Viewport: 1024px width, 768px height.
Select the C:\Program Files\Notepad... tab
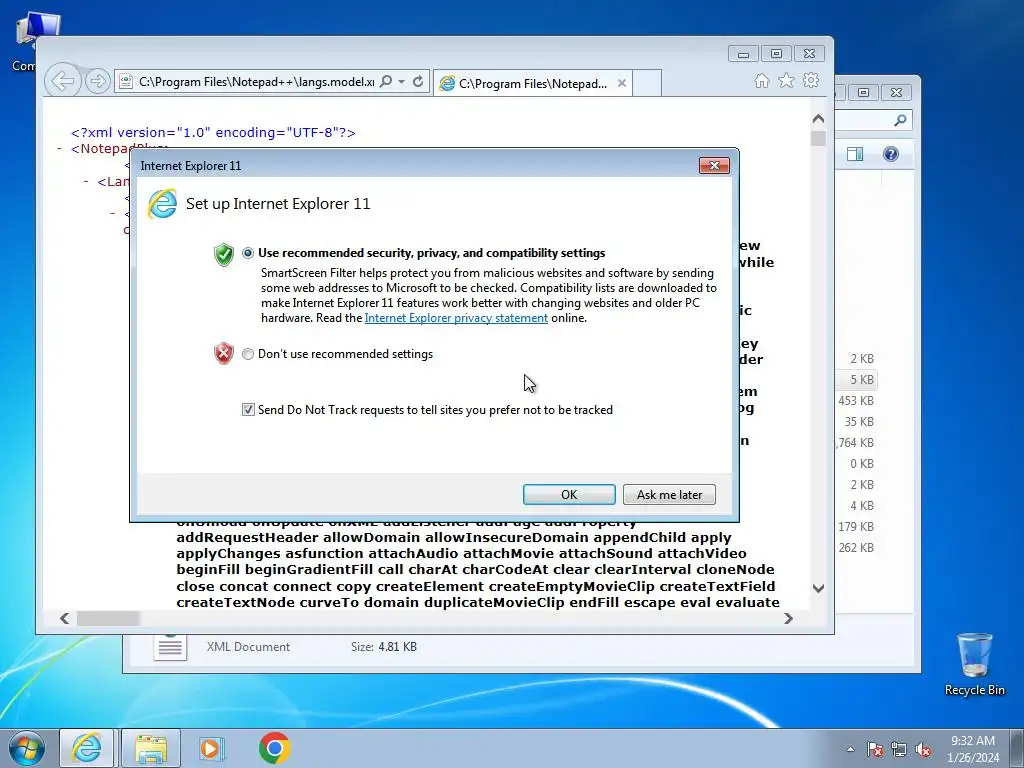click(x=533, y=83)
